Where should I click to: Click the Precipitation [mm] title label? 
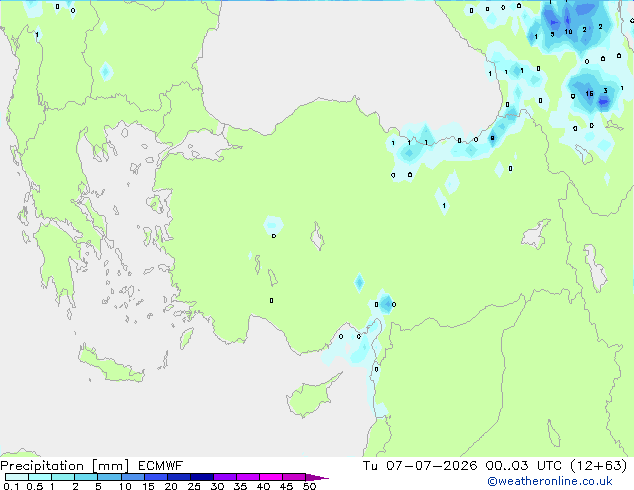64,466
